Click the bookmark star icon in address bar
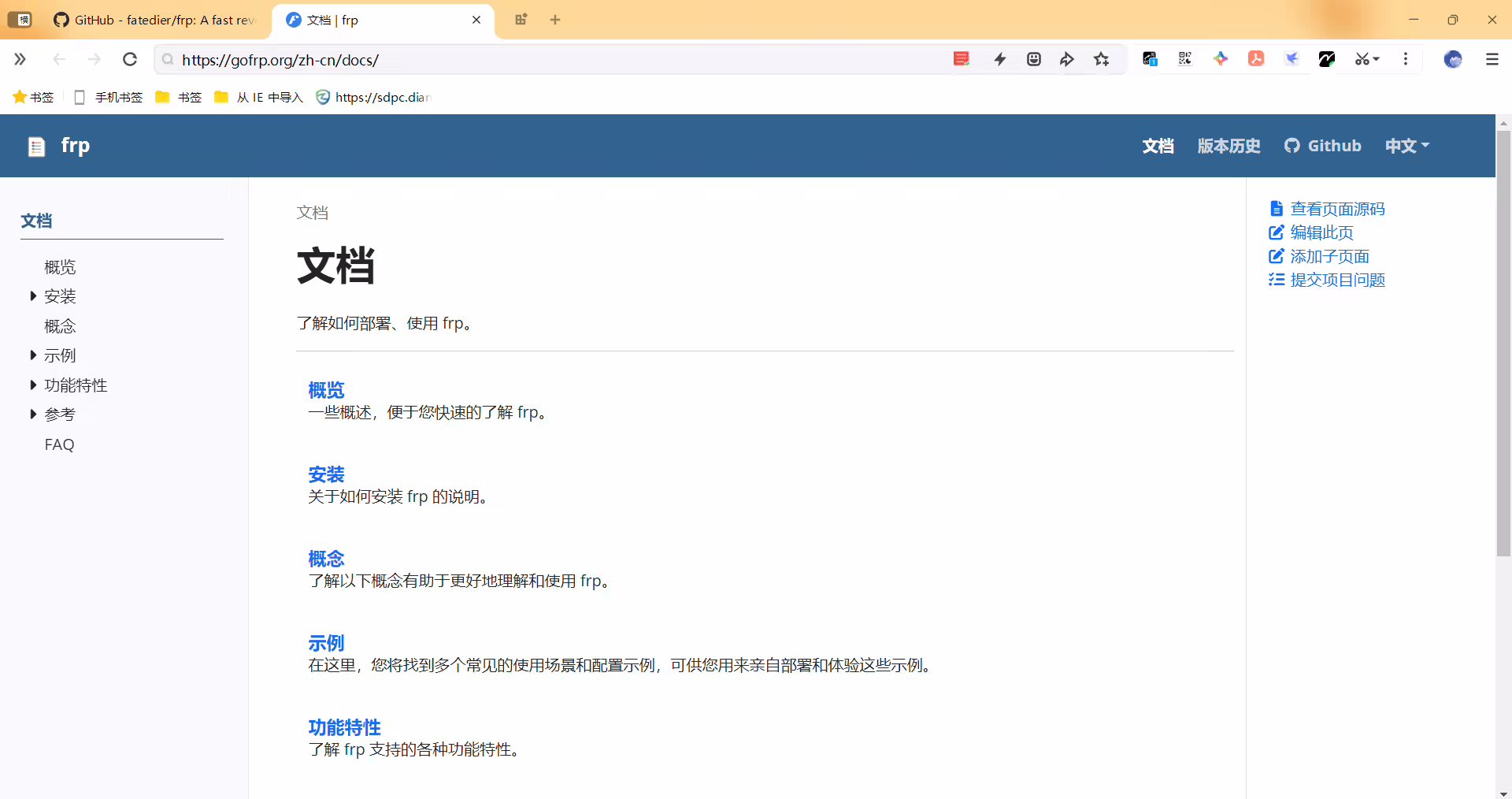Viewport: 1512px width, 799px height. point(1101,59)
